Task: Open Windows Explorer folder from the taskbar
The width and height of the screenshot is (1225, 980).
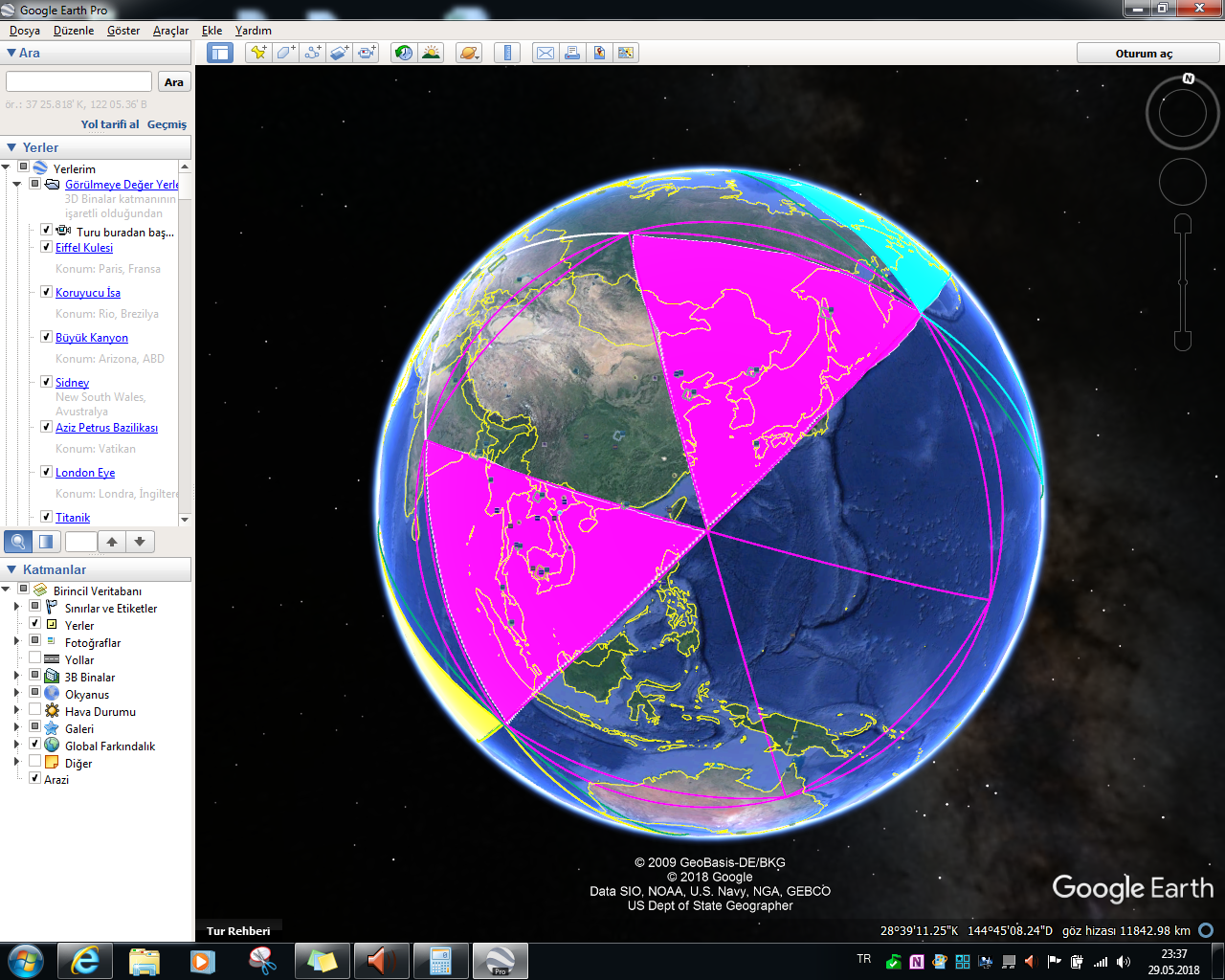Action: coord(145,961)
